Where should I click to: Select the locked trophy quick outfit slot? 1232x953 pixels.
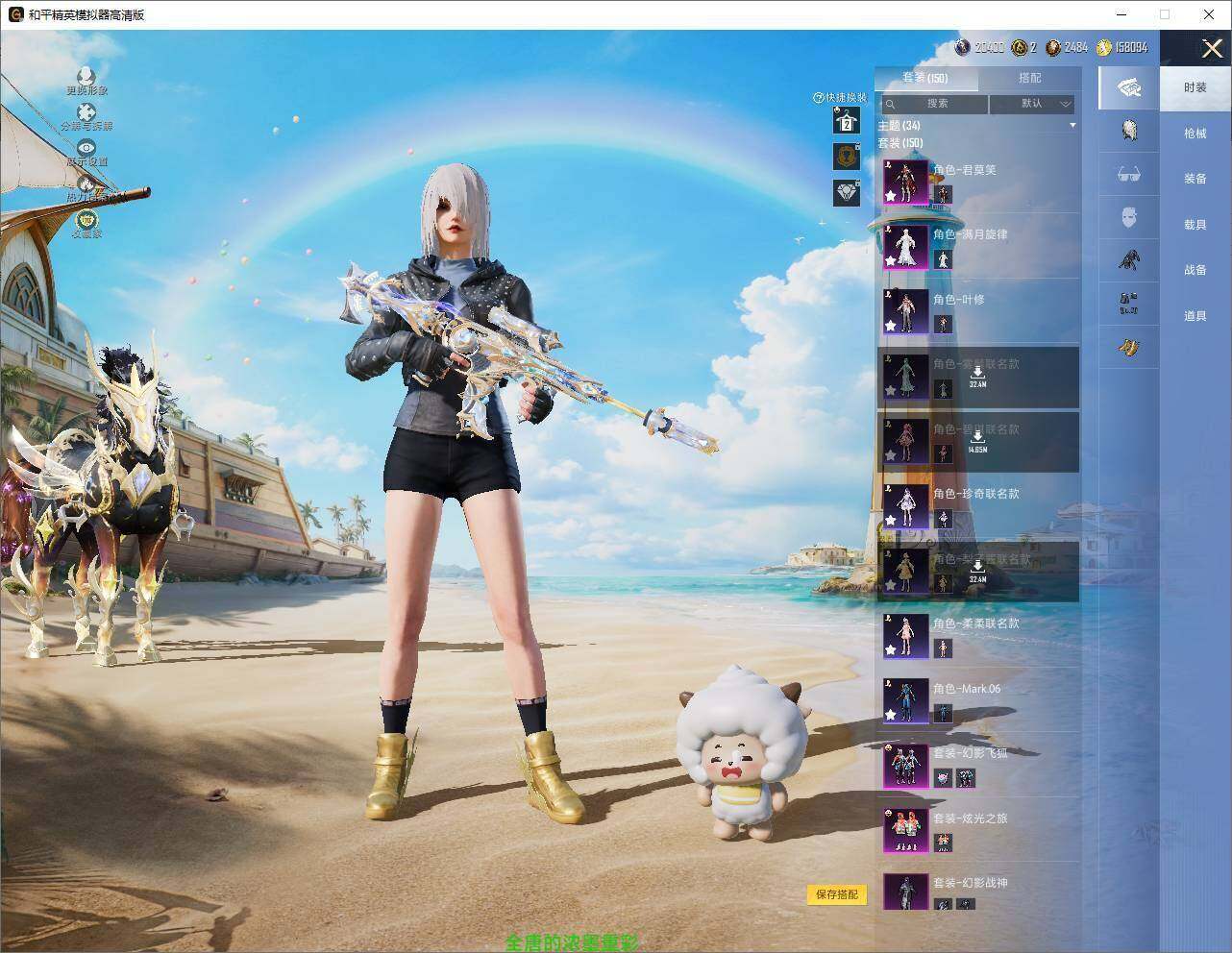point(847,157)
